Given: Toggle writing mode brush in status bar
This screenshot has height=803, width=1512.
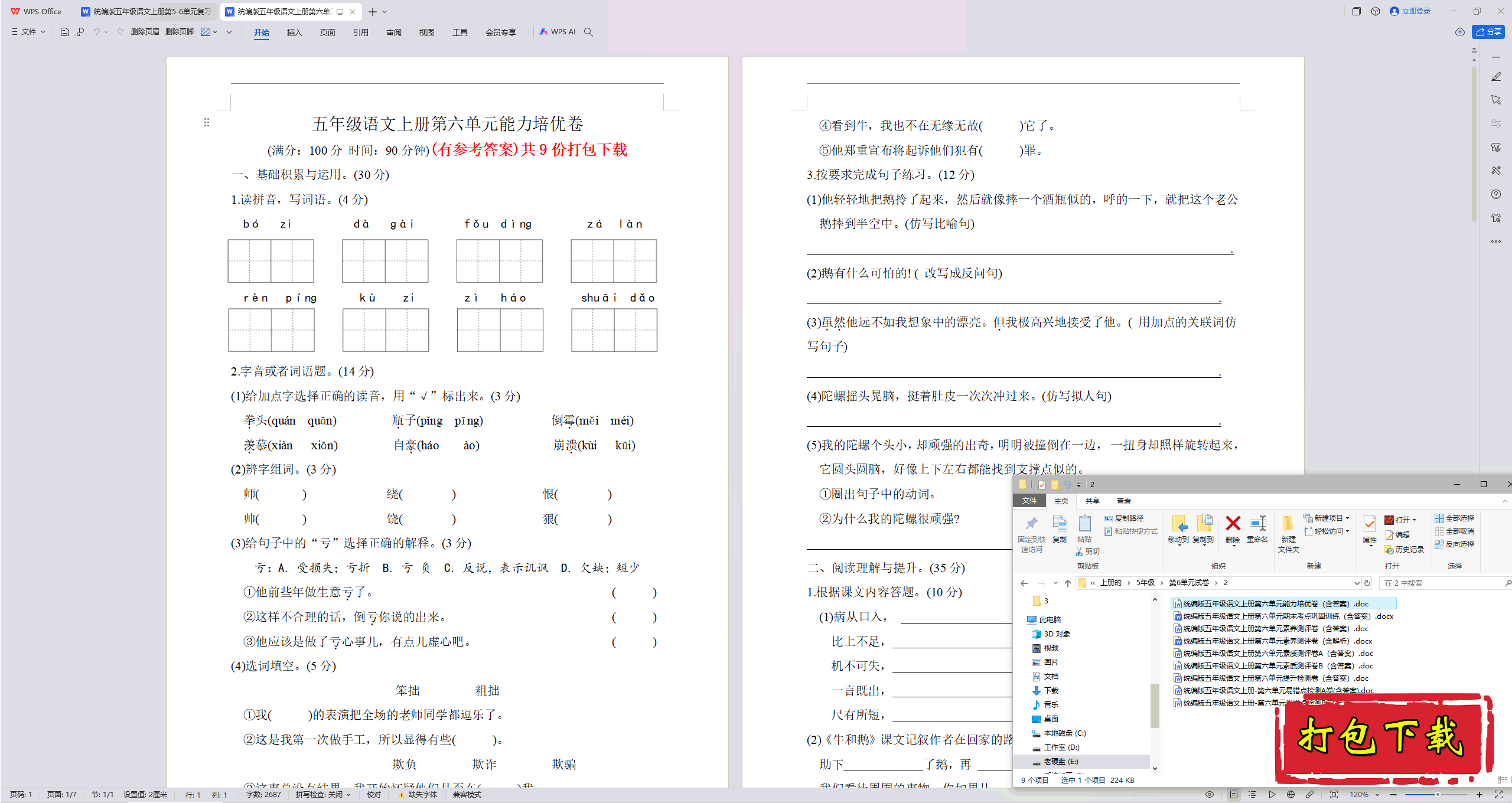Looking at the screenshot, I should pyautogui.click(x=1309, y=795).
